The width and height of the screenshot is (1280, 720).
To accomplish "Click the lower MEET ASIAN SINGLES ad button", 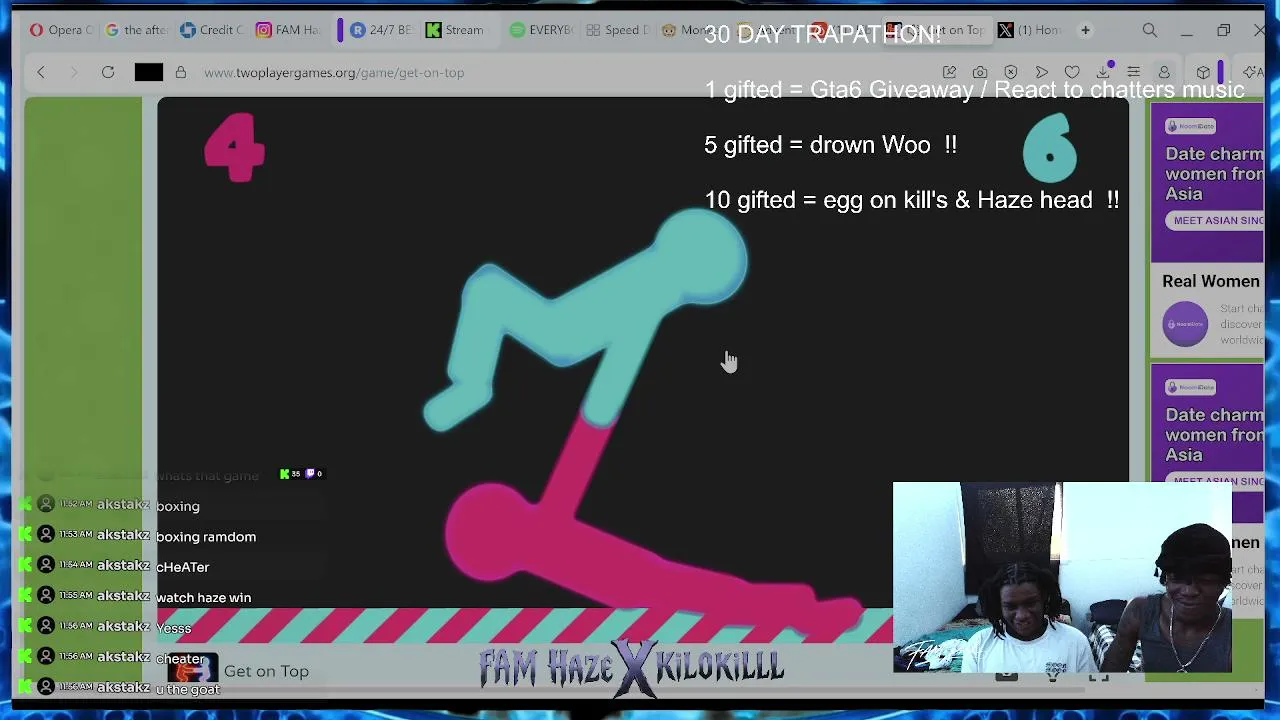I will coord(1214,481).
